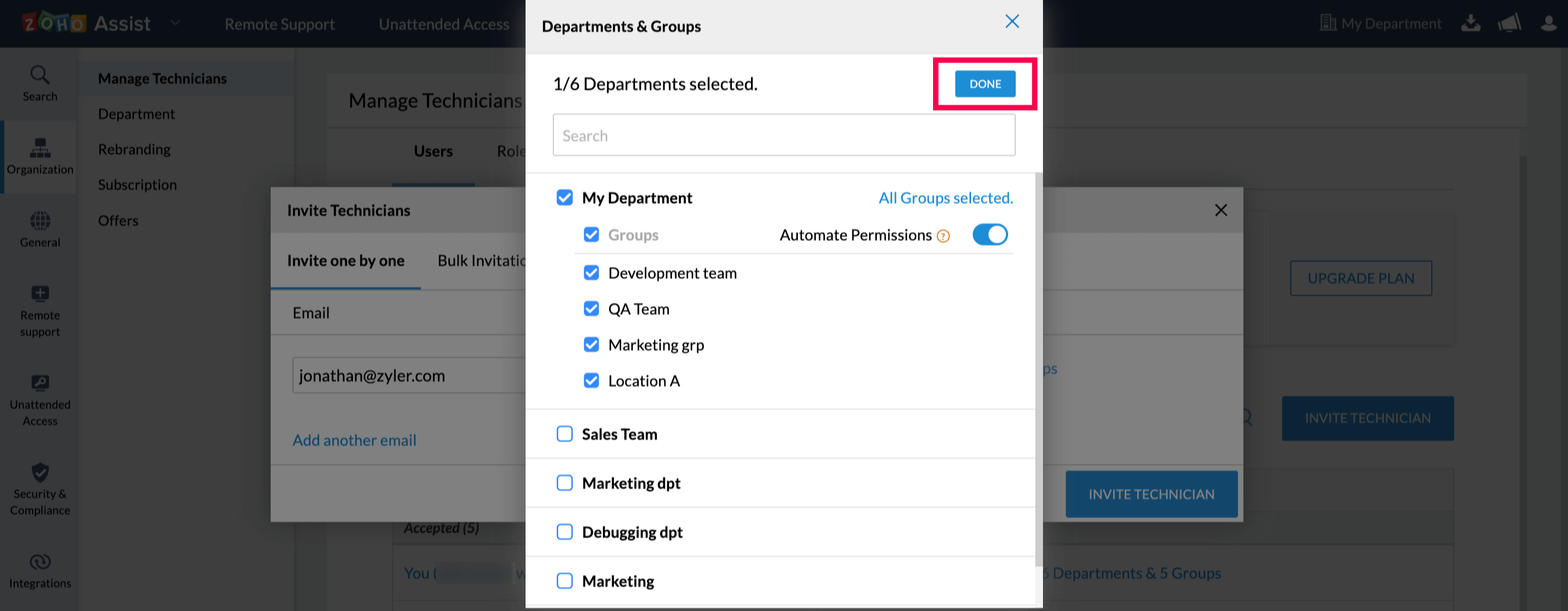Check the Sales Team department checkbox
Viewport: 1568px width, 611px height.
coord(564,434)
